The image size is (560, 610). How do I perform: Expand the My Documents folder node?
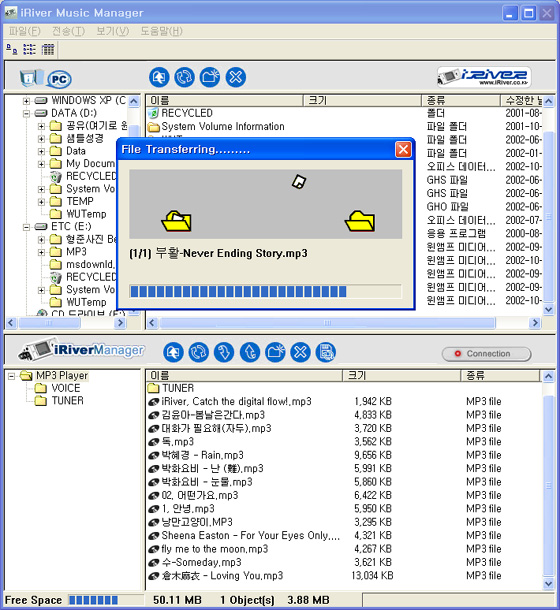(41, 164)
